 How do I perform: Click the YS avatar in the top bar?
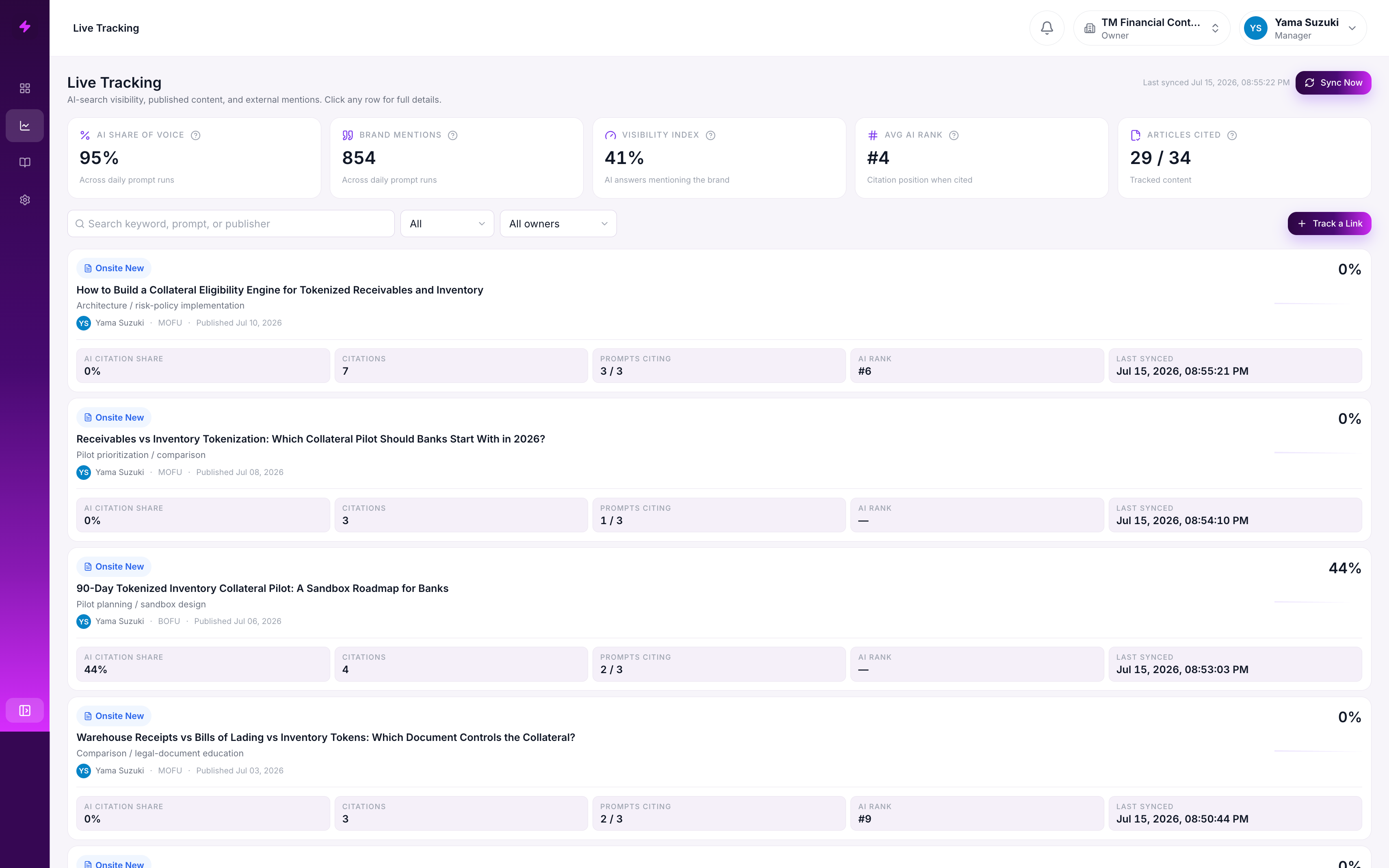[1255, 28]
